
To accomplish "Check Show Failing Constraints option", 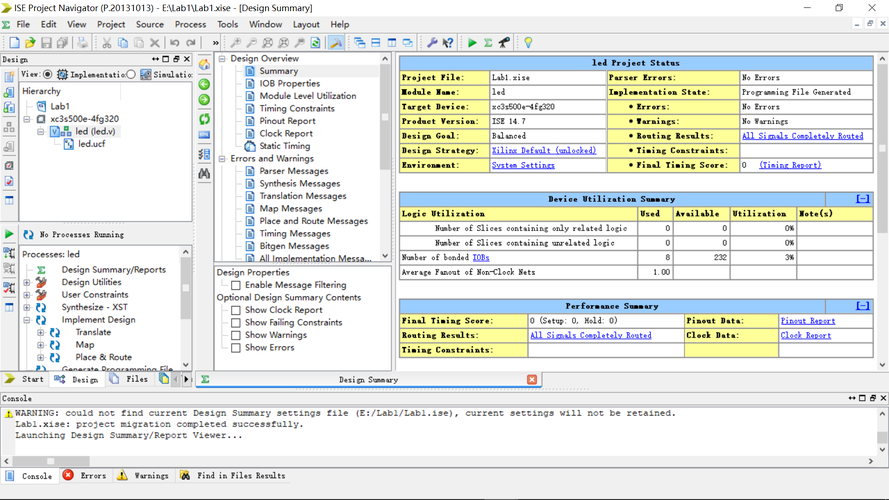I will click(236, 323).
